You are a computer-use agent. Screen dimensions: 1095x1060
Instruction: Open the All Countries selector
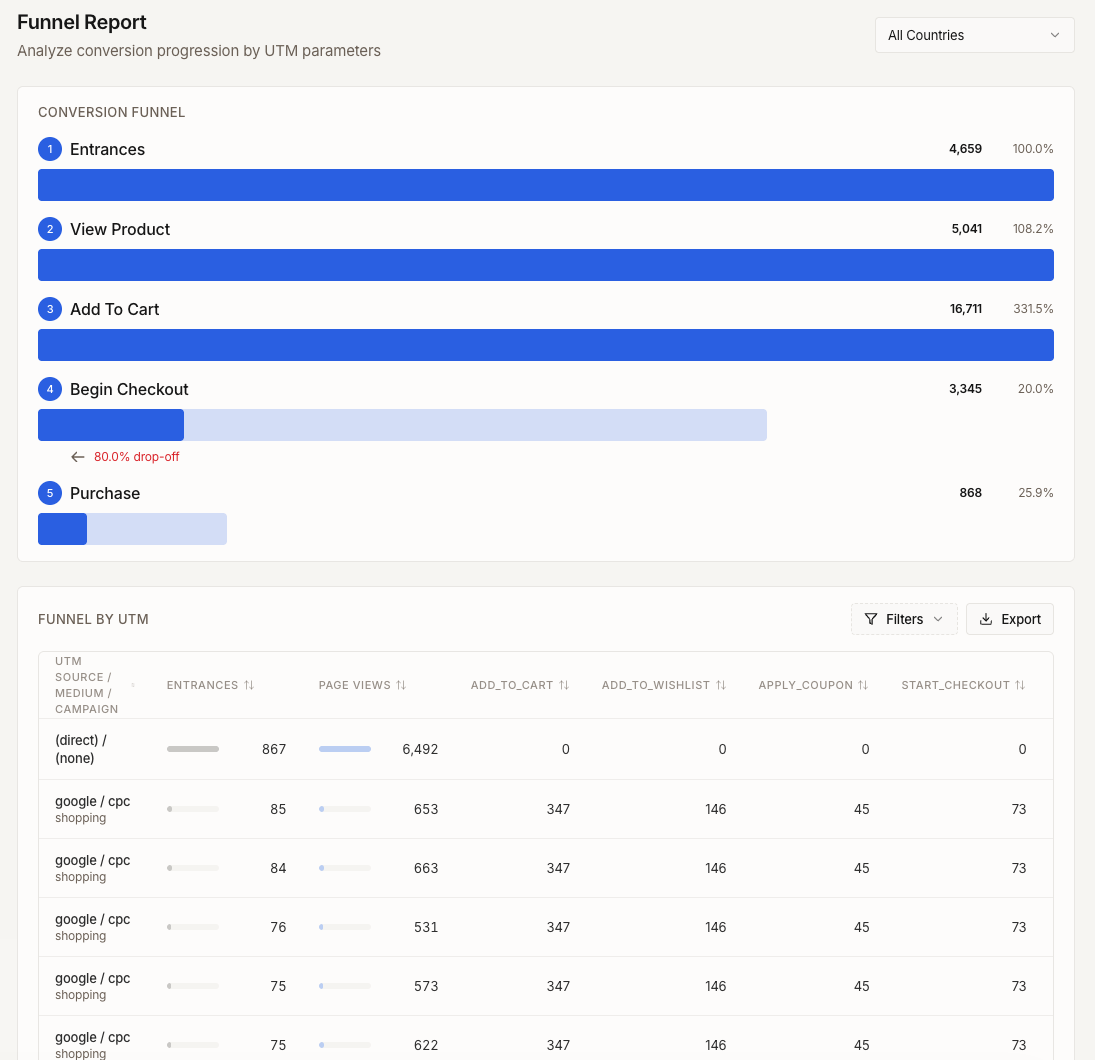pyautogui.click(x=973, y=35)
